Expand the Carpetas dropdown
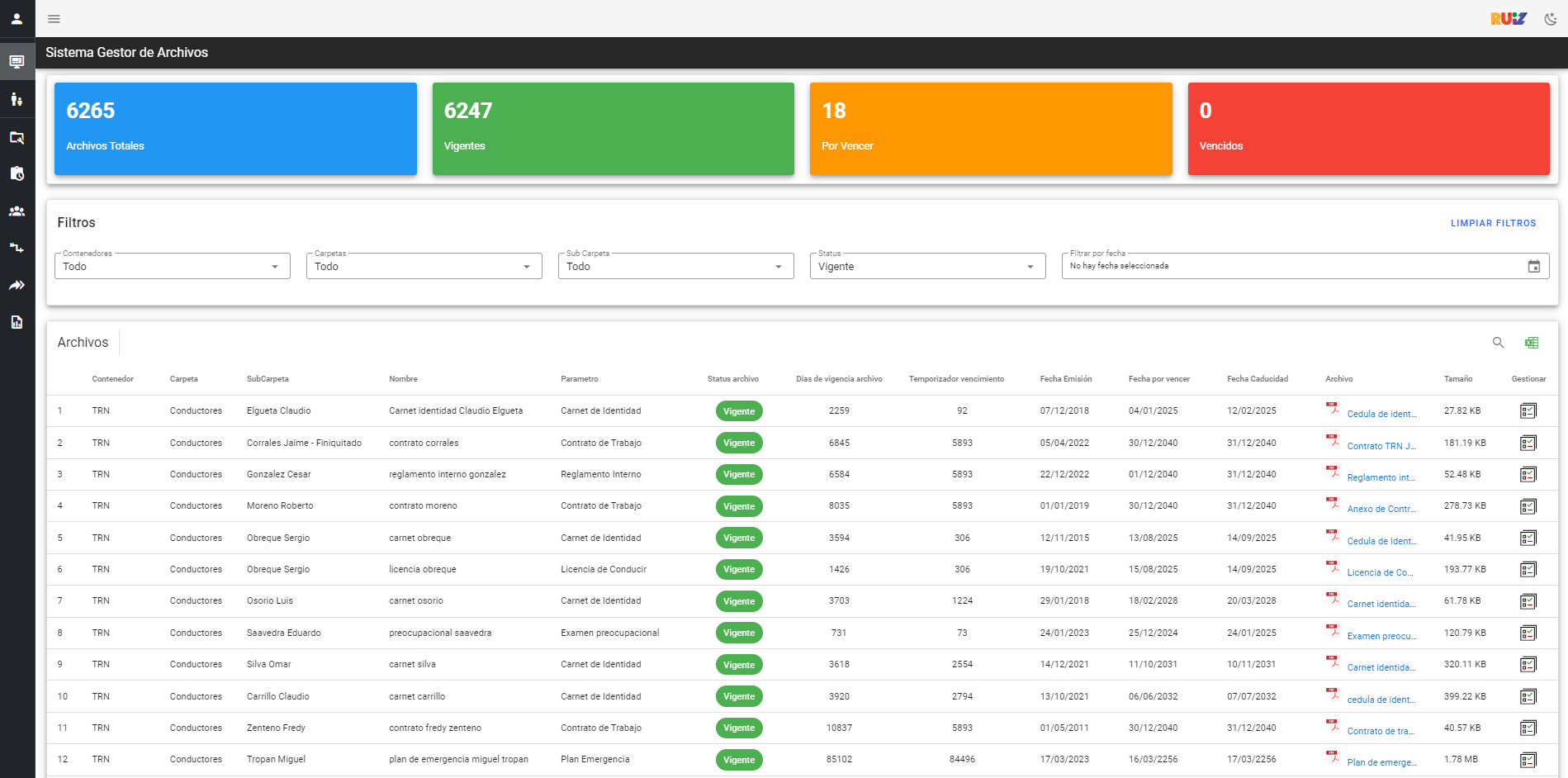This screenshot has height=778, width=1568. (x=424, y=266)
